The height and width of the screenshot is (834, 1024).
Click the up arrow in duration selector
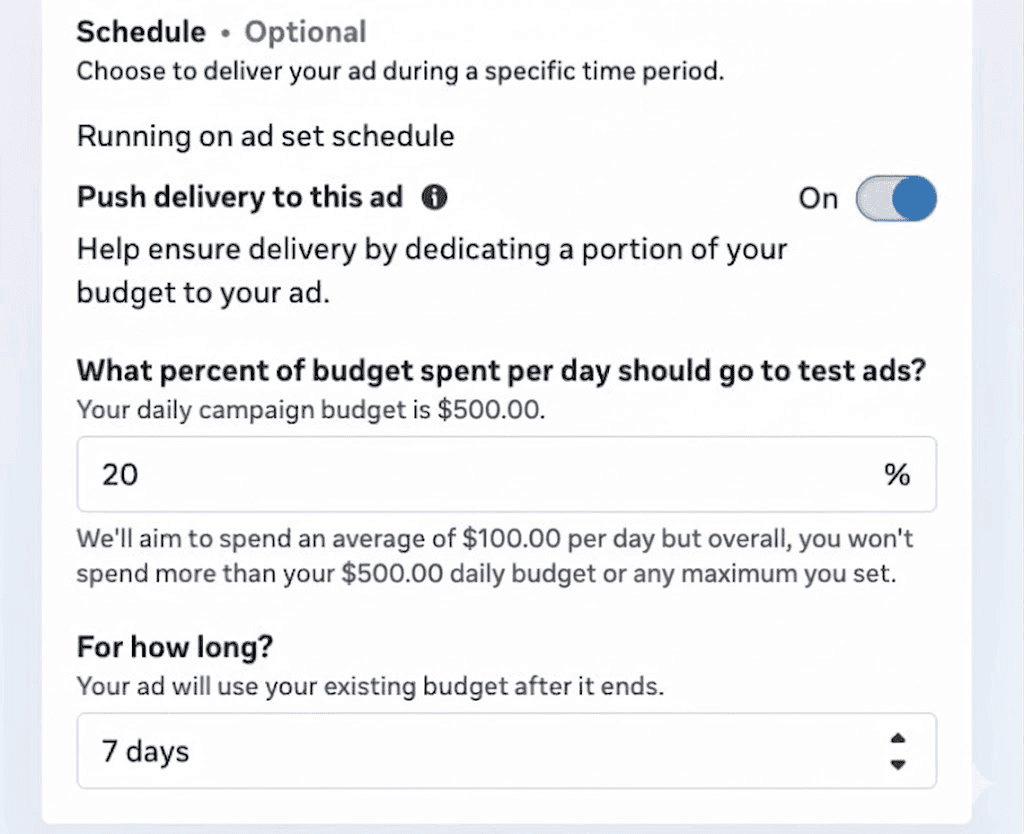tap(897, 739)
